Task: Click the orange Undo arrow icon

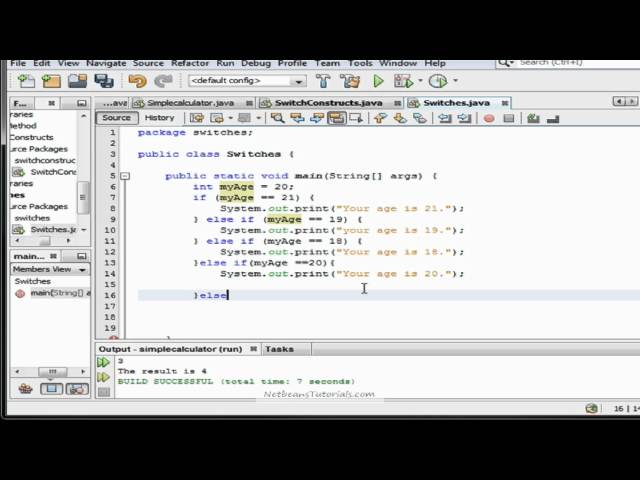Action: 137,81
